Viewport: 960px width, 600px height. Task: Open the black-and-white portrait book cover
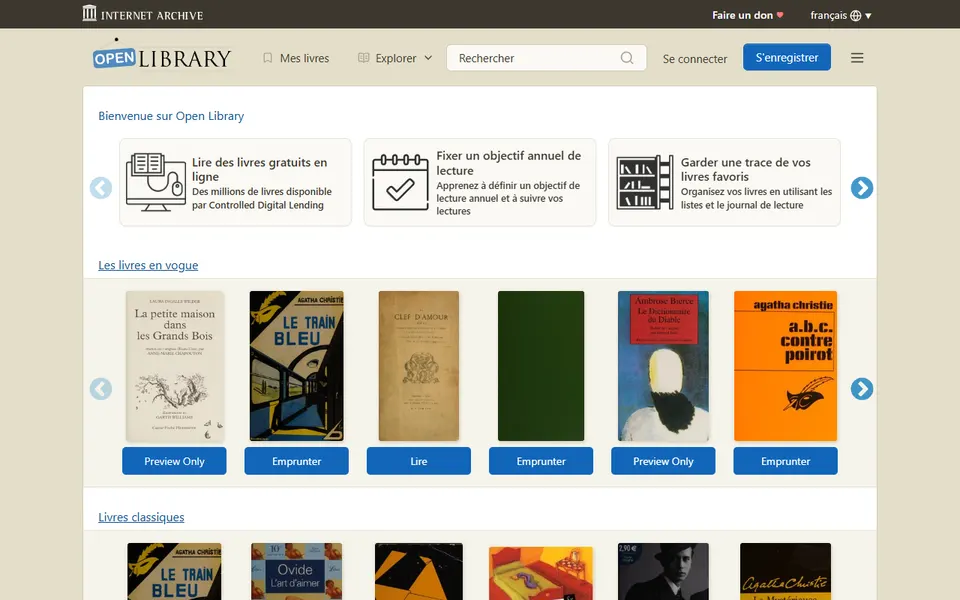663,571
